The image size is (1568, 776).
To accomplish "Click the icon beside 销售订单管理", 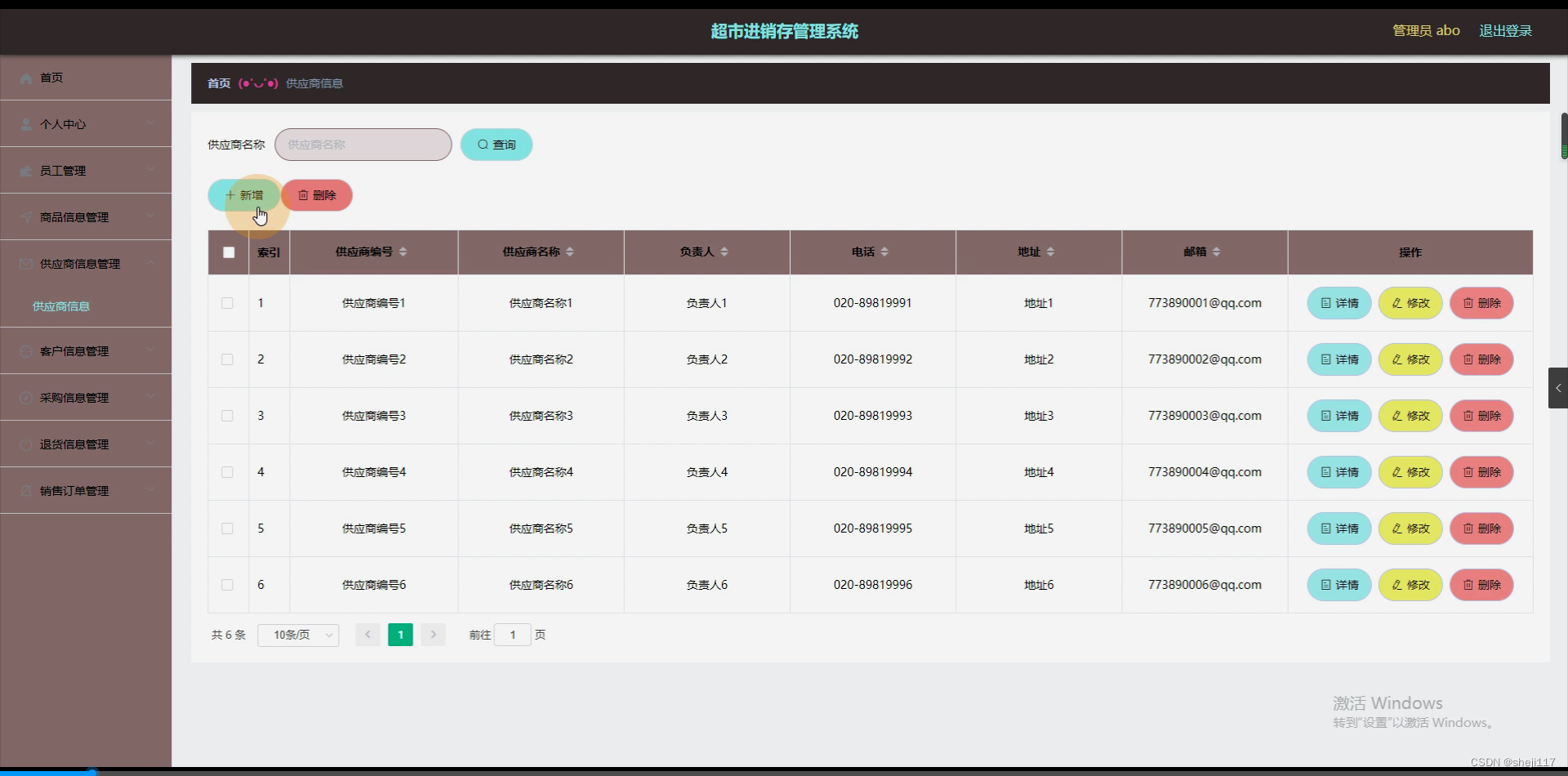I will click(26, 492).
